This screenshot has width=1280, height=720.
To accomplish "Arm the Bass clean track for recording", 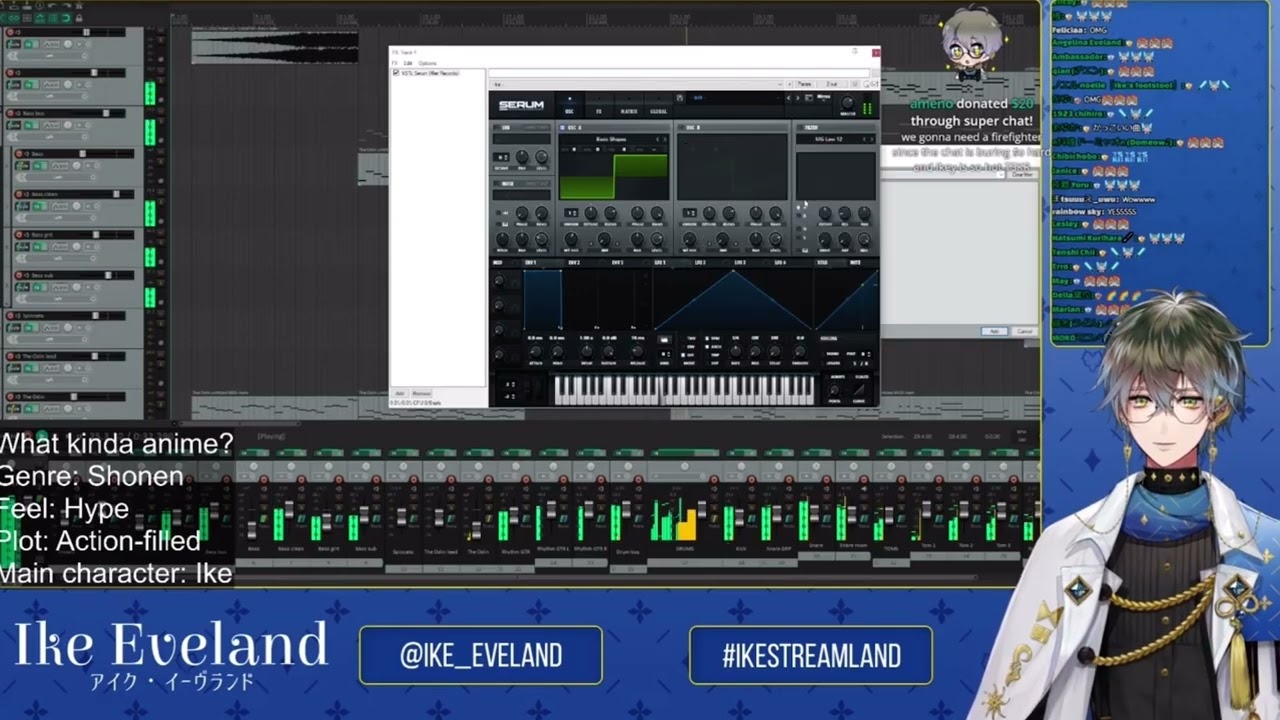I will coord(19,194).
